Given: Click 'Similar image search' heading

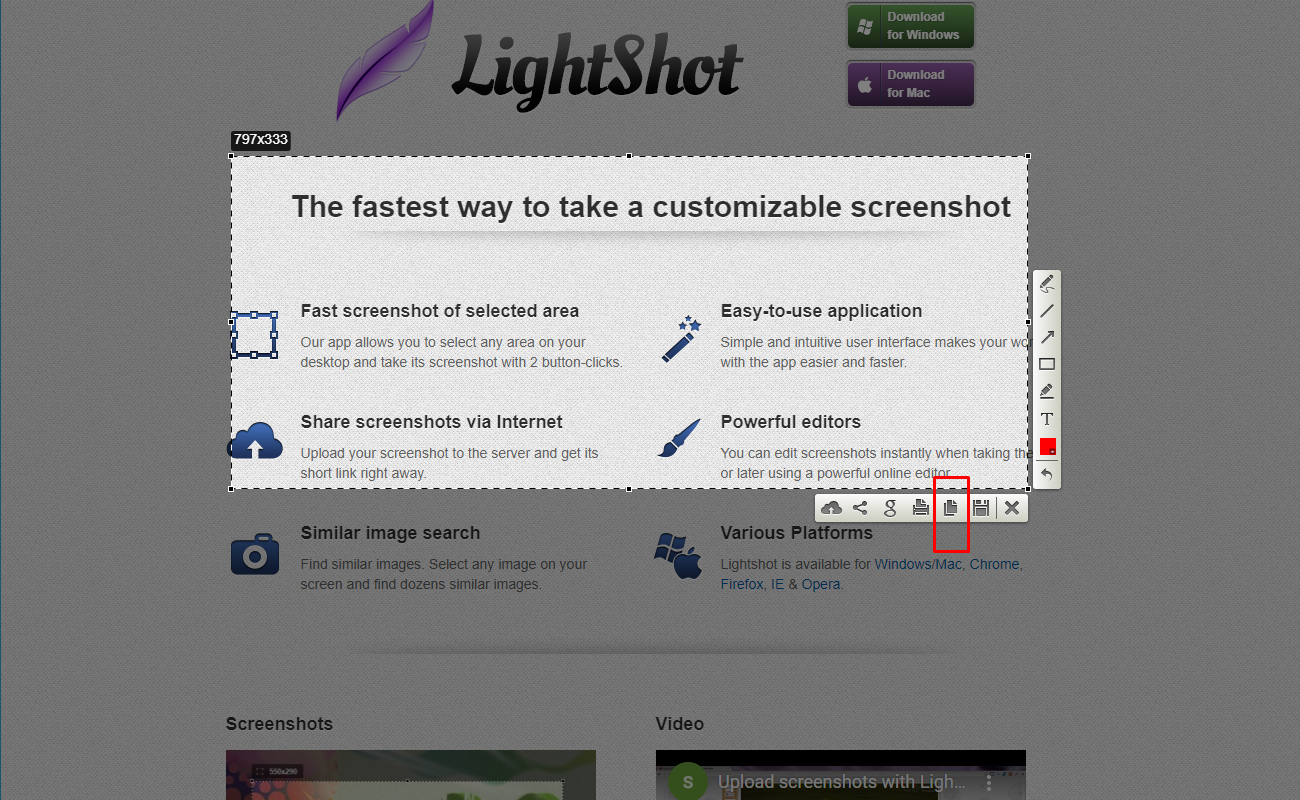Looking at the screenshot, I should 391,533.
